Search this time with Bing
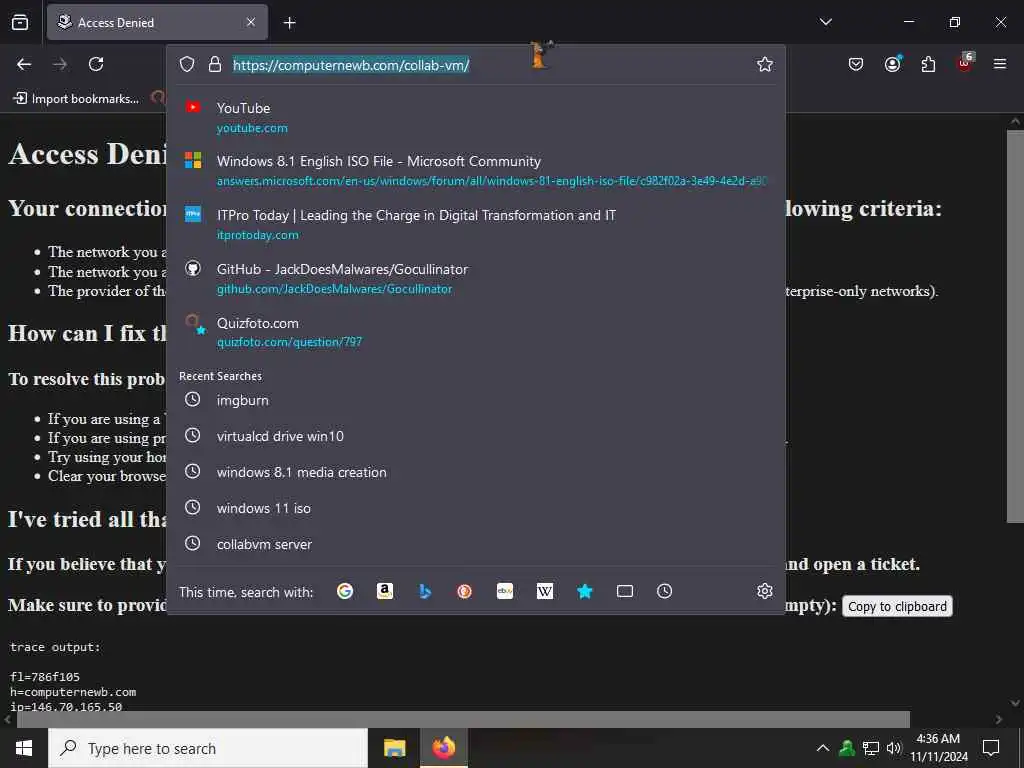Screen dimensions: 1024x768 coord(424,591)
